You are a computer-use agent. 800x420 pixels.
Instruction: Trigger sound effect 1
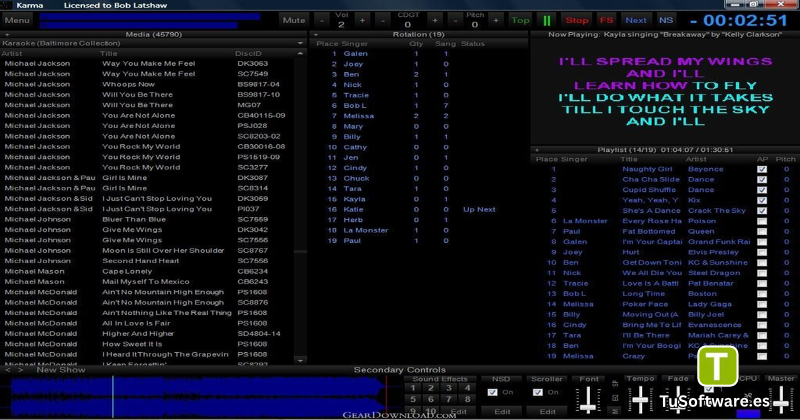(x=413, y=388)
